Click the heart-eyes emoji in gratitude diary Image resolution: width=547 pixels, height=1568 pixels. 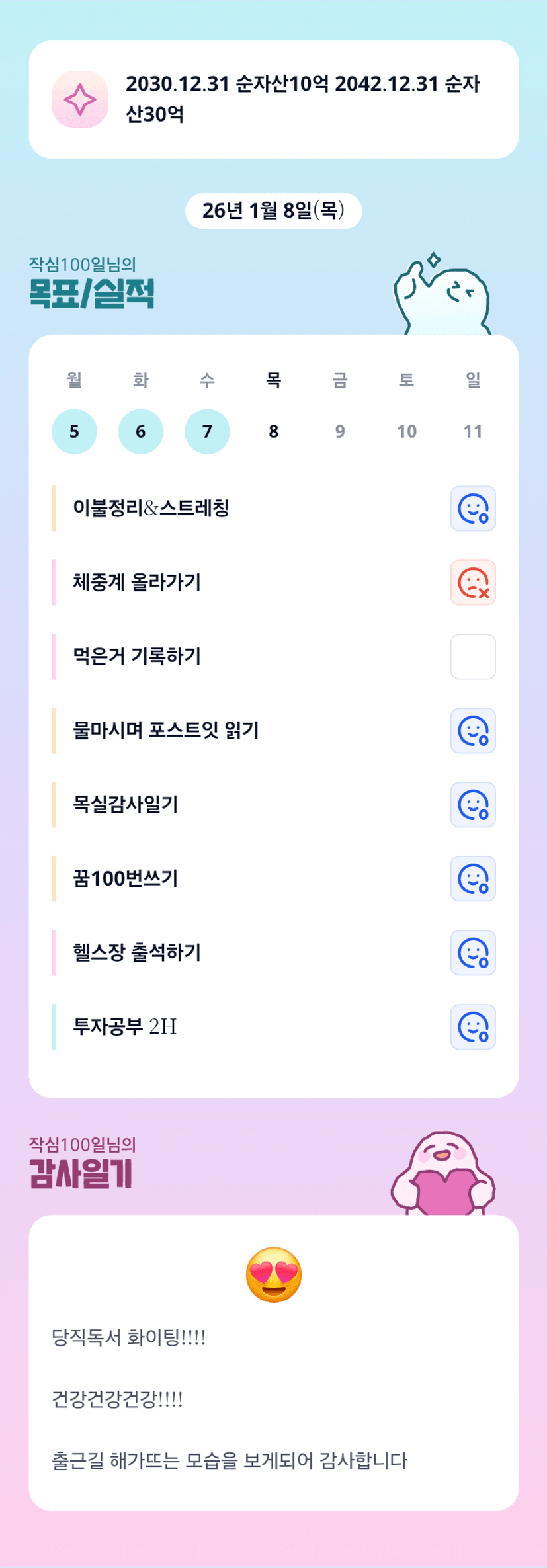pyautogui.click(x=273, y=1274)
